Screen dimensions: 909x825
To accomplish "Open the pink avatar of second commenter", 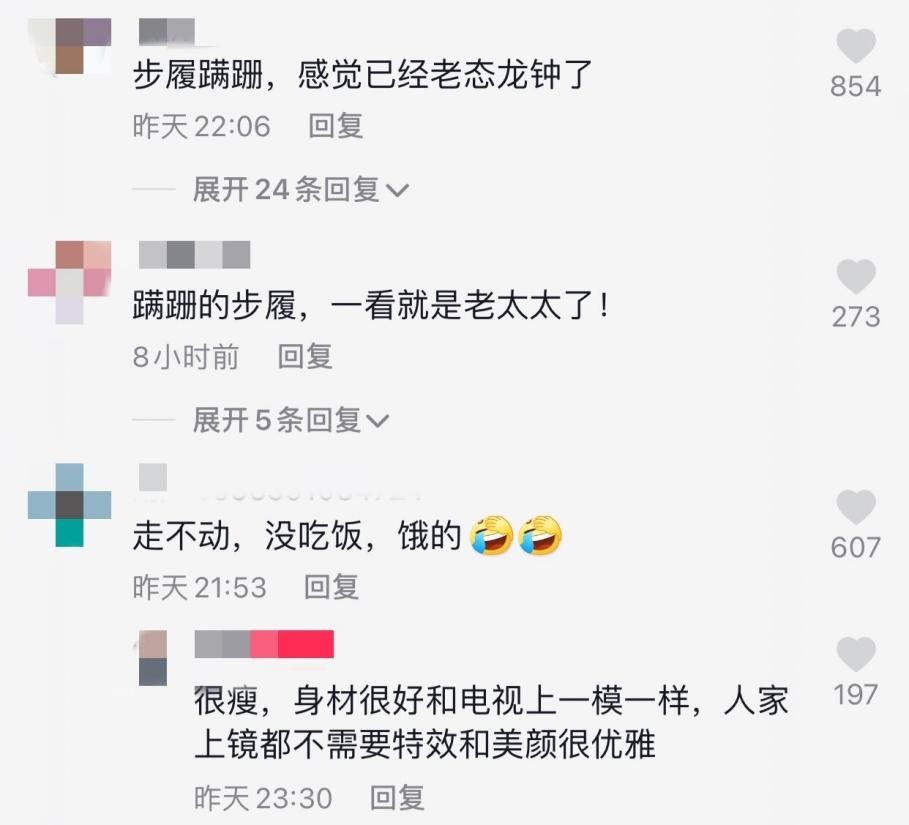I will tap(70, 282).
